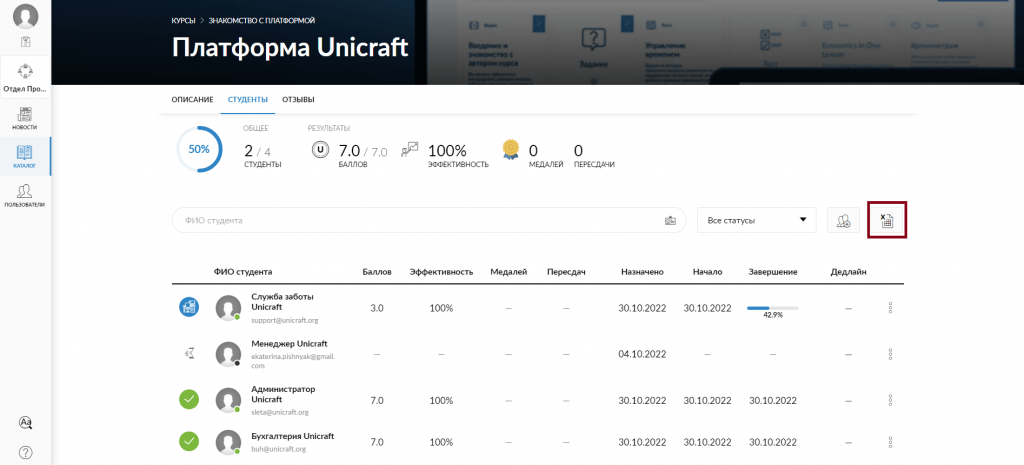This screenshot has height=465, width=1024.
Task: Click the avatar of Служба заботы Unicraft
Action: pos(229,308)
